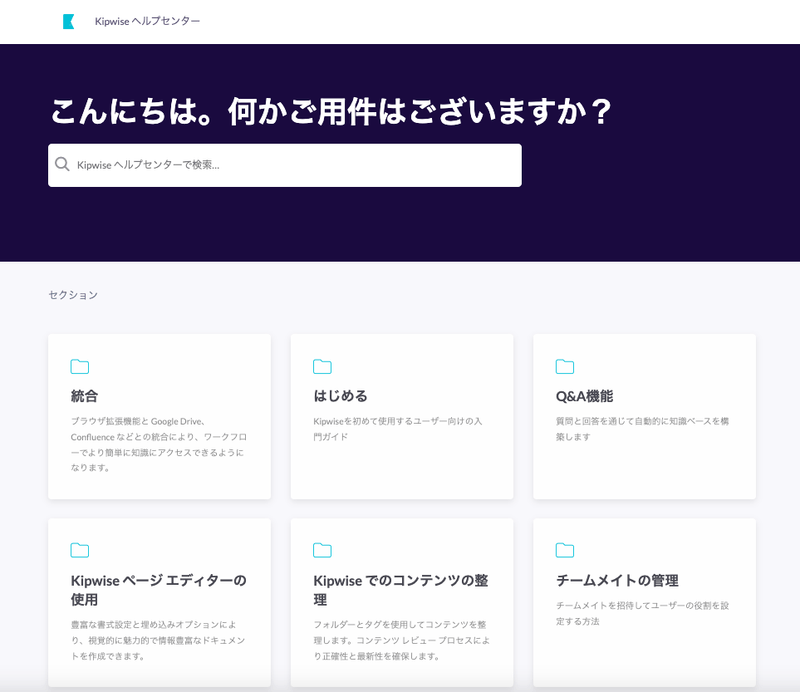Open the はじめる section title

click(x=340, y=396)
